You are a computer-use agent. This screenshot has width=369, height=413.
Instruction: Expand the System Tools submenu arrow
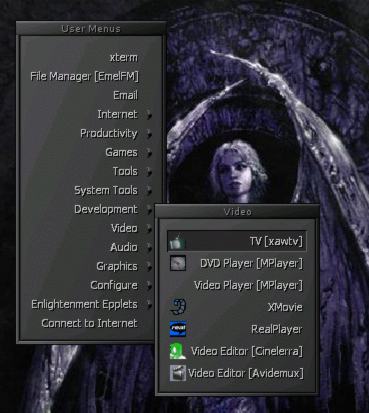coord(149,191)
